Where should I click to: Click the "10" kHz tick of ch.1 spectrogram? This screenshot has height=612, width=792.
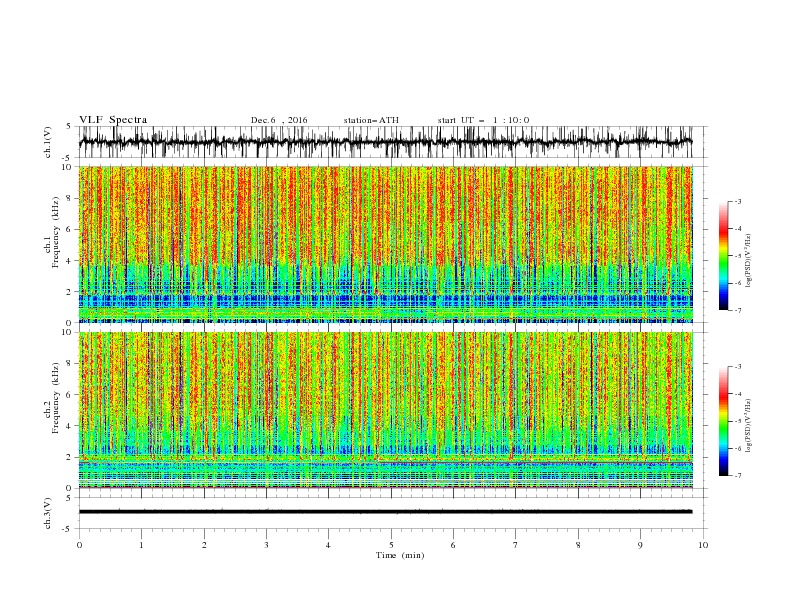pos(67,167)
